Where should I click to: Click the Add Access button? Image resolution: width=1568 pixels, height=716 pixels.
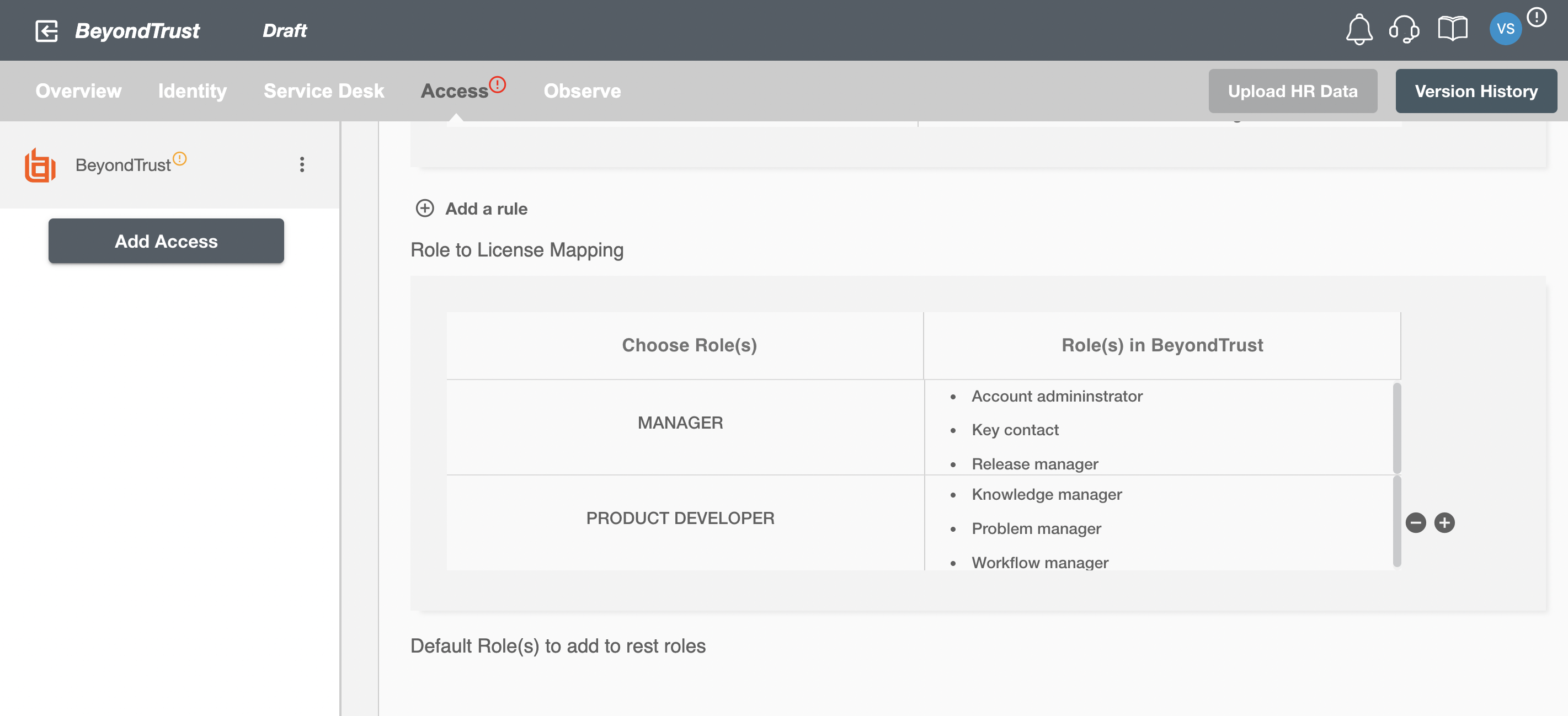(x=166, y=241)
